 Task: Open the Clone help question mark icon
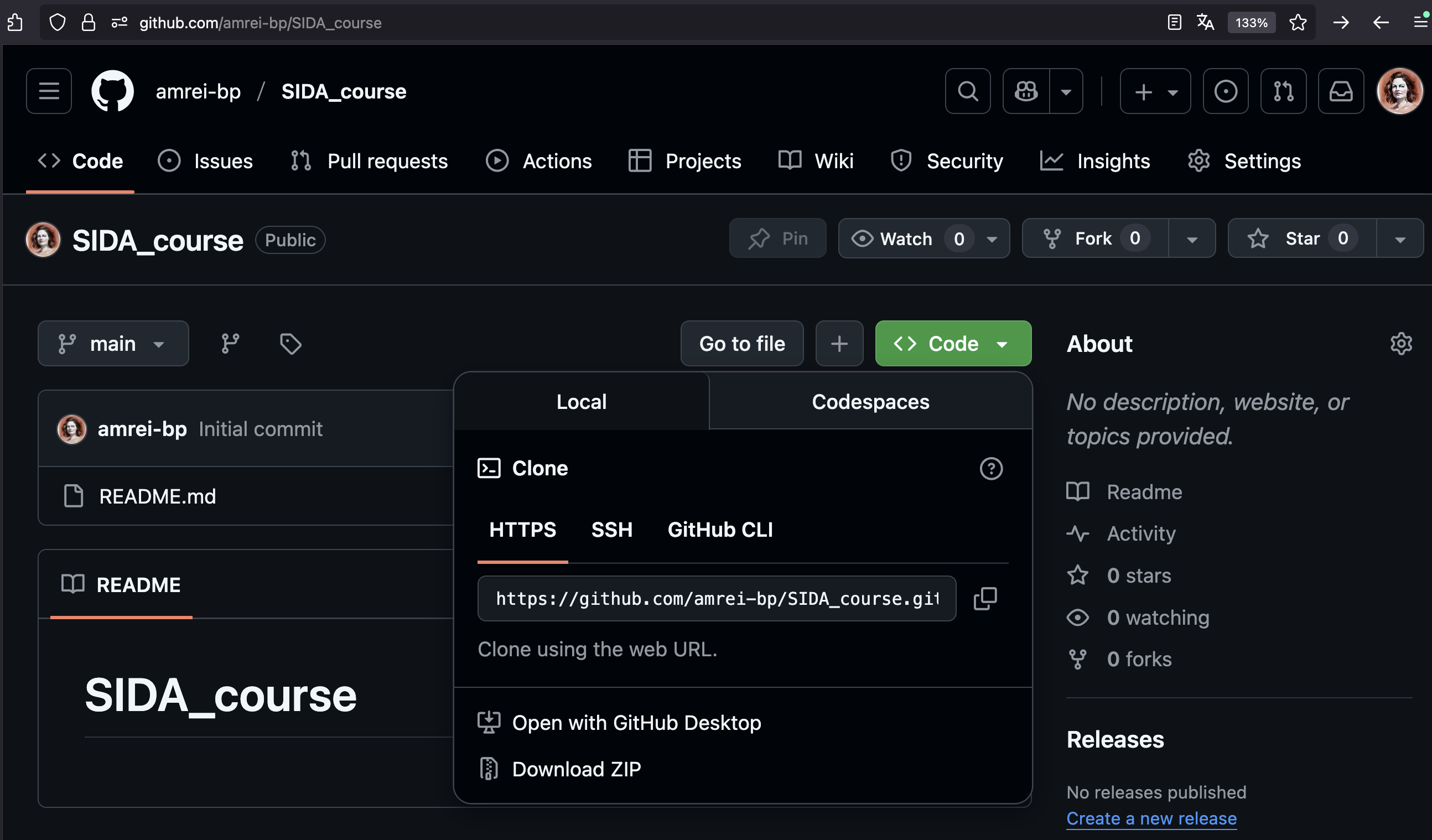[991, 468]
